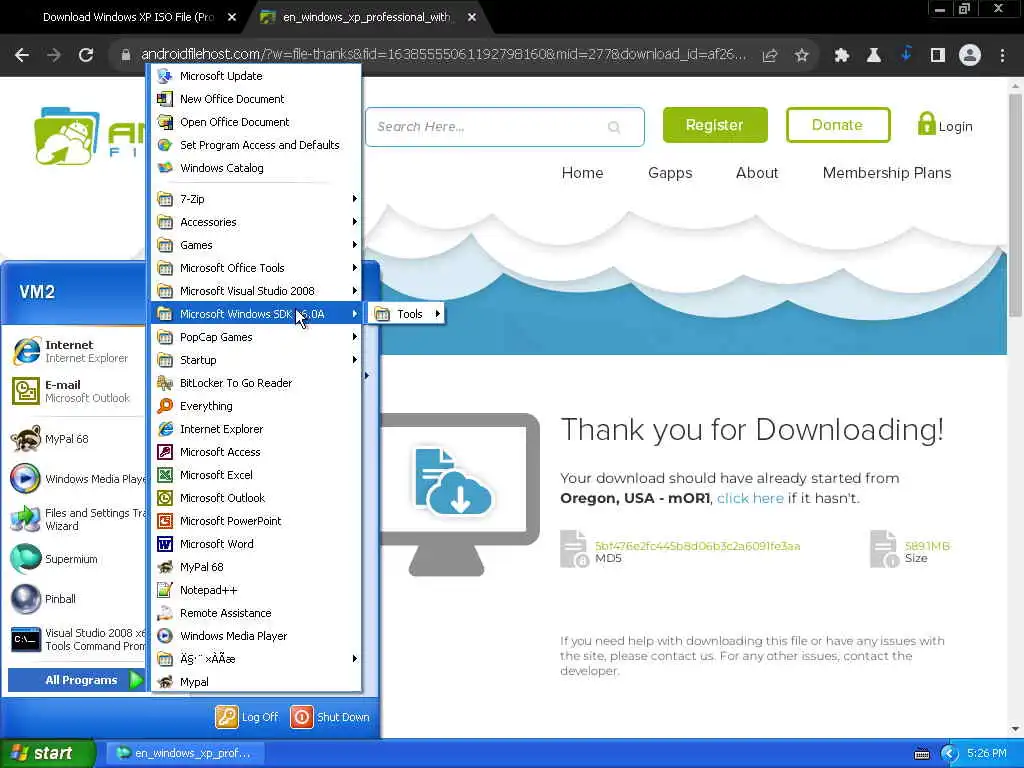The image size is (1024, 768).
Task: Open Windows Catalog entry
Action: pyautogui.click(x=256, y=168)
